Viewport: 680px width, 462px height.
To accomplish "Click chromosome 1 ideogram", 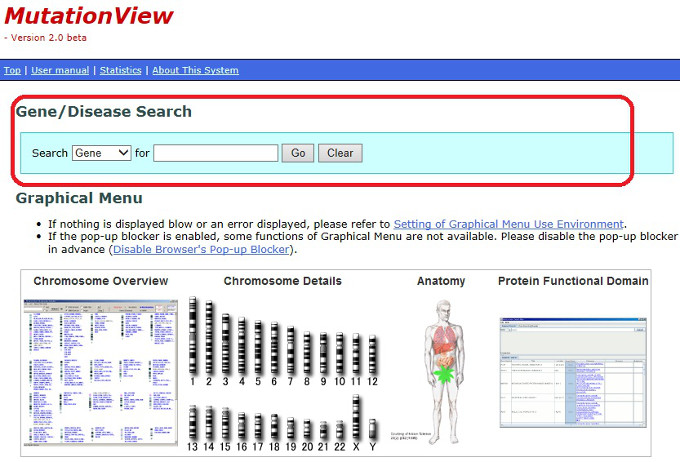I will pos(192,335).
